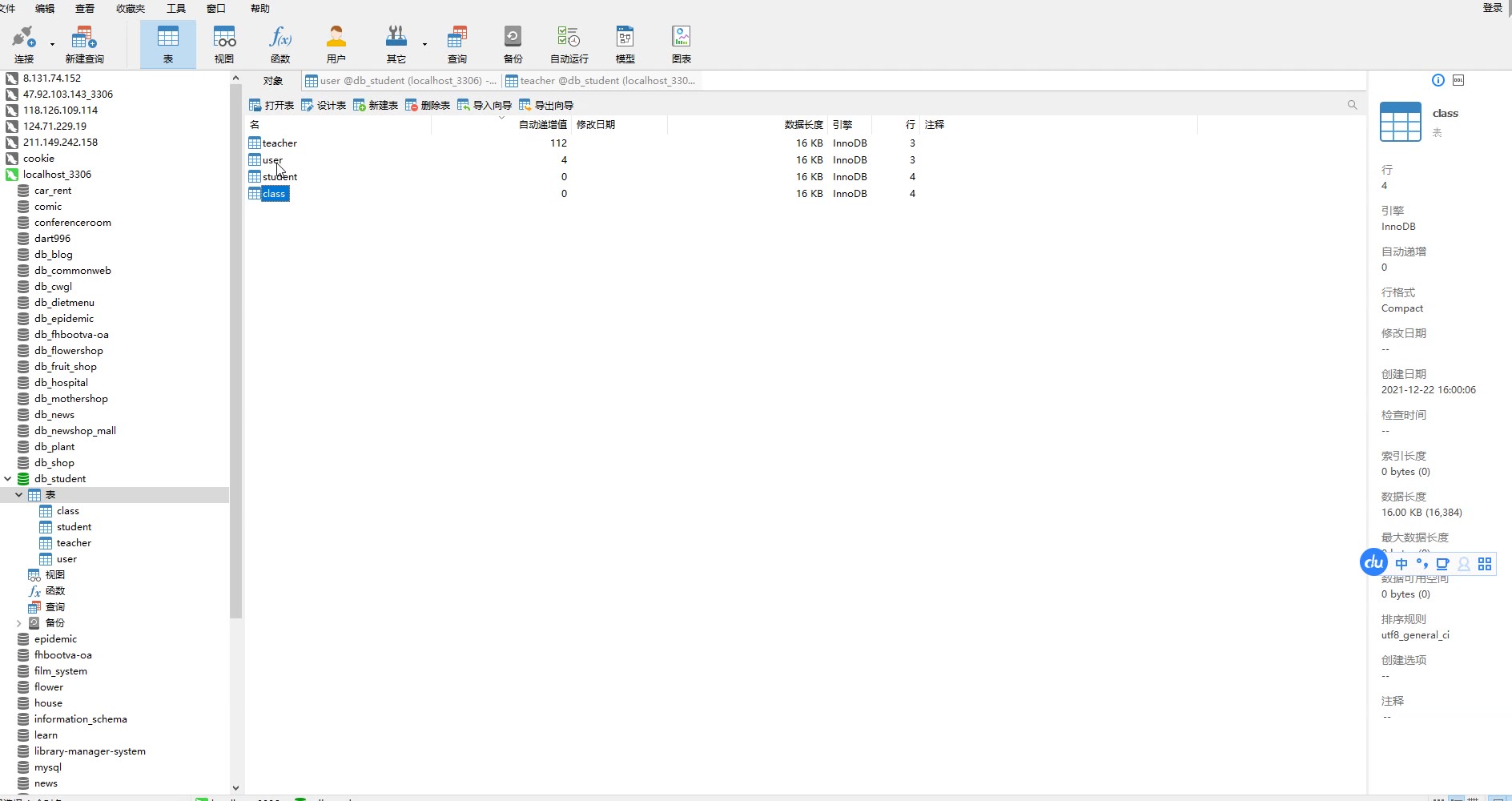1512x801 pixels.
Task: Toggle the IME Chinese/English mode (中)
Action: click(1401, 564)
